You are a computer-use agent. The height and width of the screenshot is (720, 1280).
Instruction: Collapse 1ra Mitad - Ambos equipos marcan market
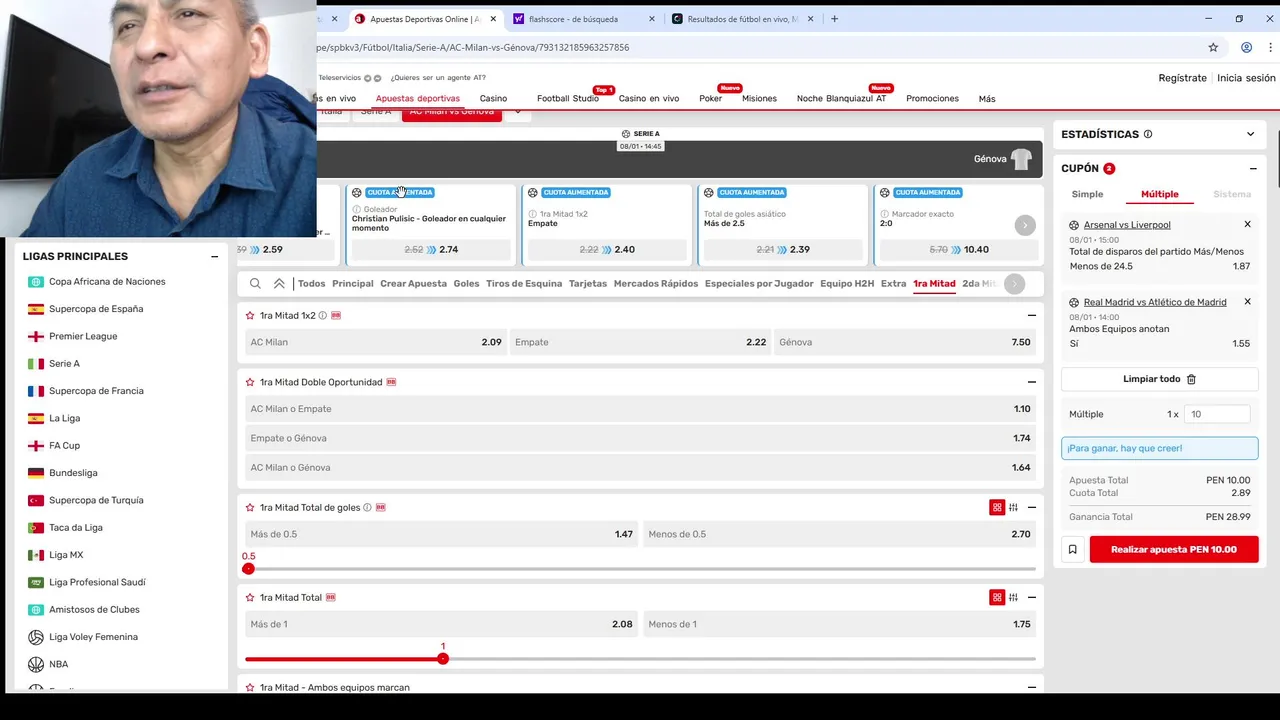coord(1031,687)
